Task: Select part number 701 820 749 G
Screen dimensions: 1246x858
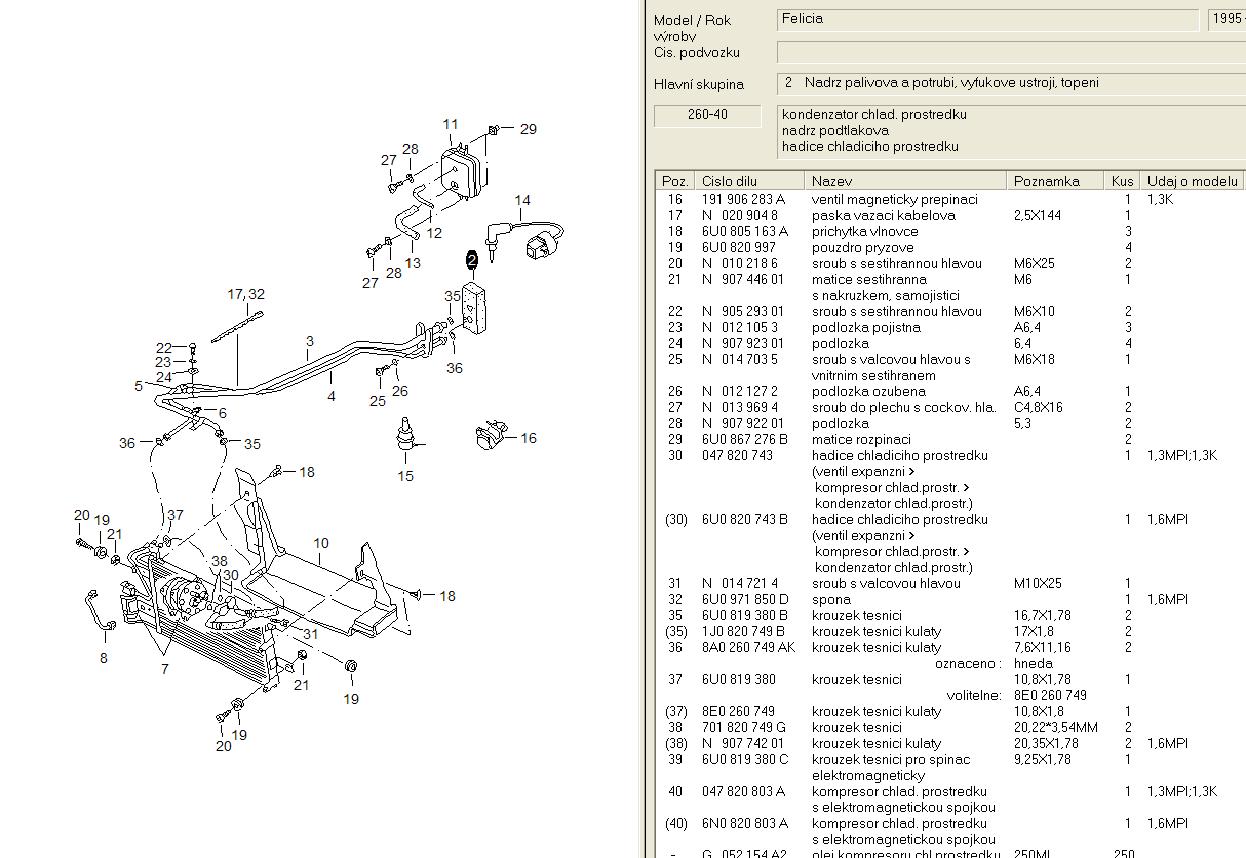Action: [743, 727]
